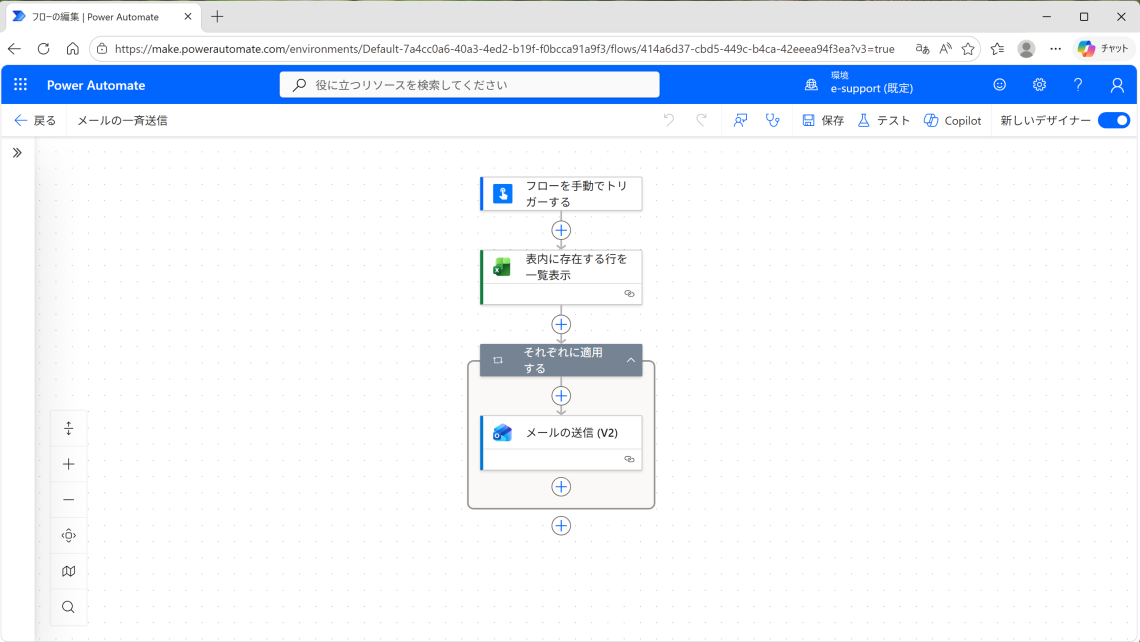Click the minimap icon in canvas controls

(x=68, y=571)
